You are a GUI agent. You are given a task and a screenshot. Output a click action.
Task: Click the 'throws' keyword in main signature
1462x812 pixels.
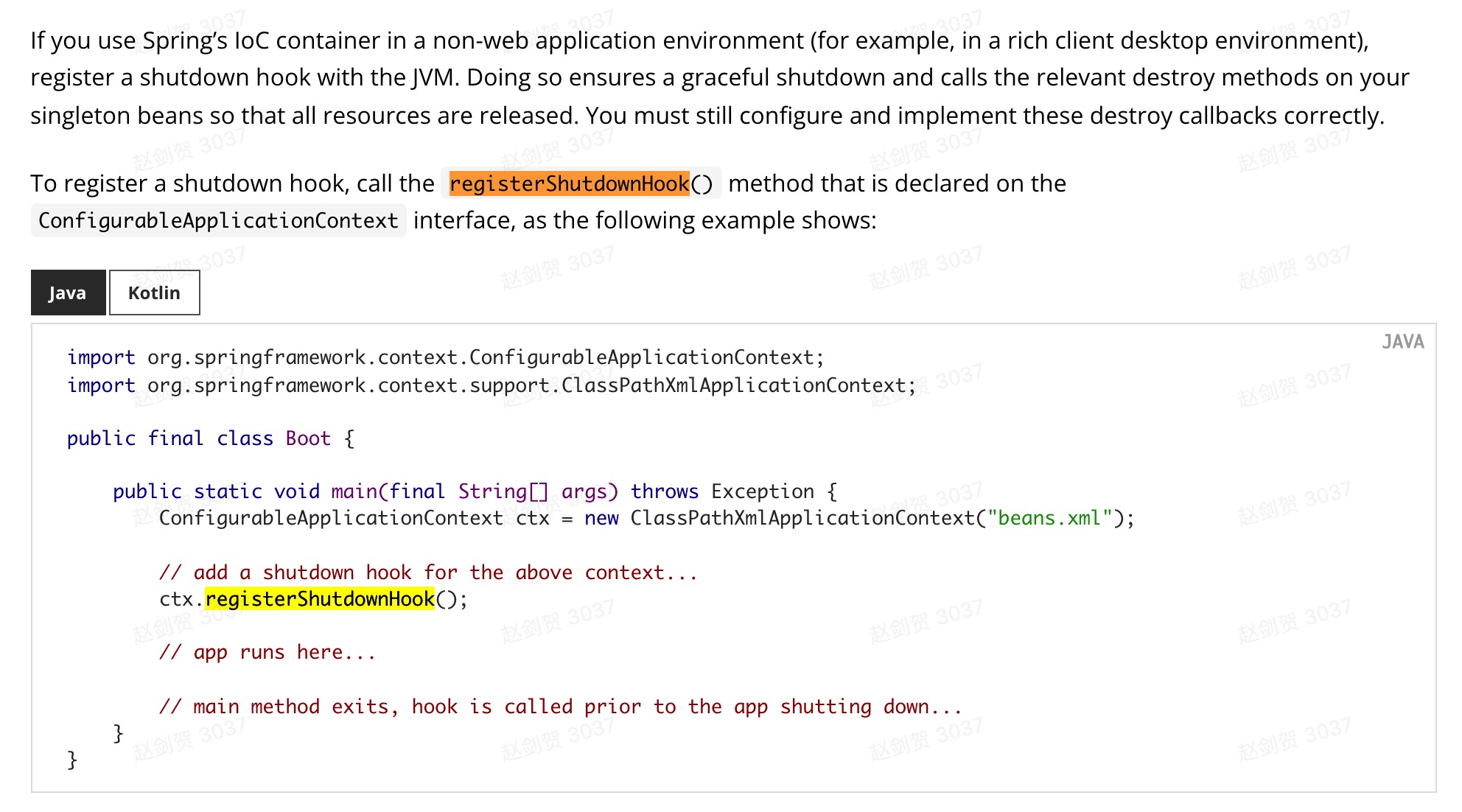pyautogui.click(x=664, y=491)
